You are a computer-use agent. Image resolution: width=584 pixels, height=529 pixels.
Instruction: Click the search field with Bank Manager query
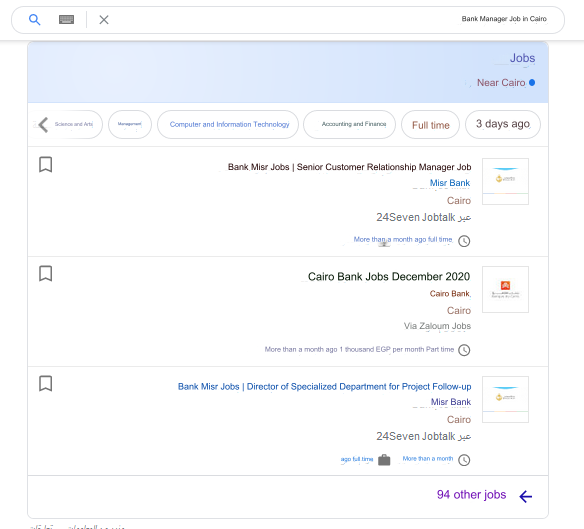(288, 20)
